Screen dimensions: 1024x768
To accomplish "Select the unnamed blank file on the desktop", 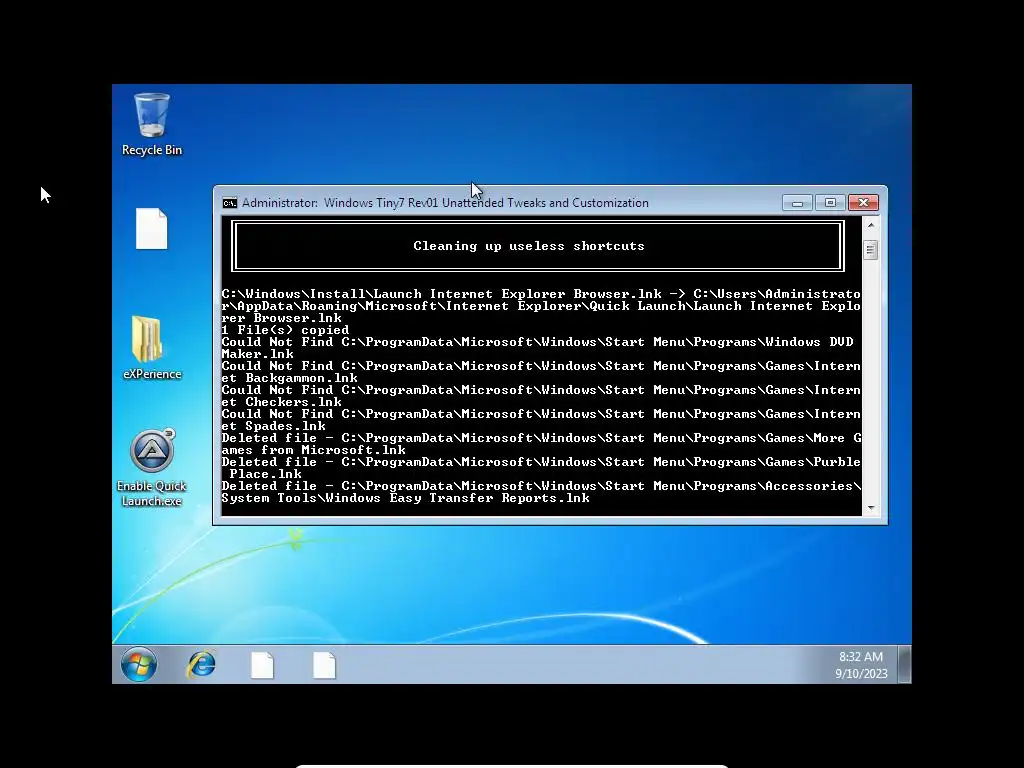I will pos(152,229).
